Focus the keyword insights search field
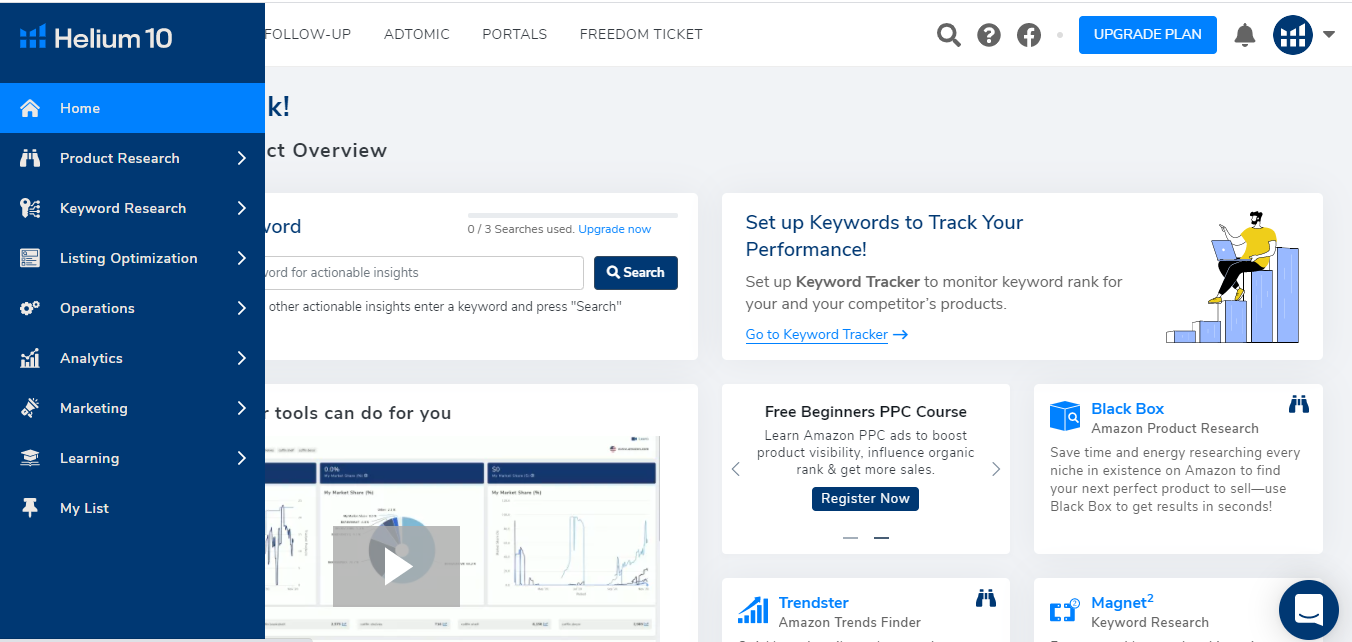This screenshot has height=642, width=1352. 424,273
